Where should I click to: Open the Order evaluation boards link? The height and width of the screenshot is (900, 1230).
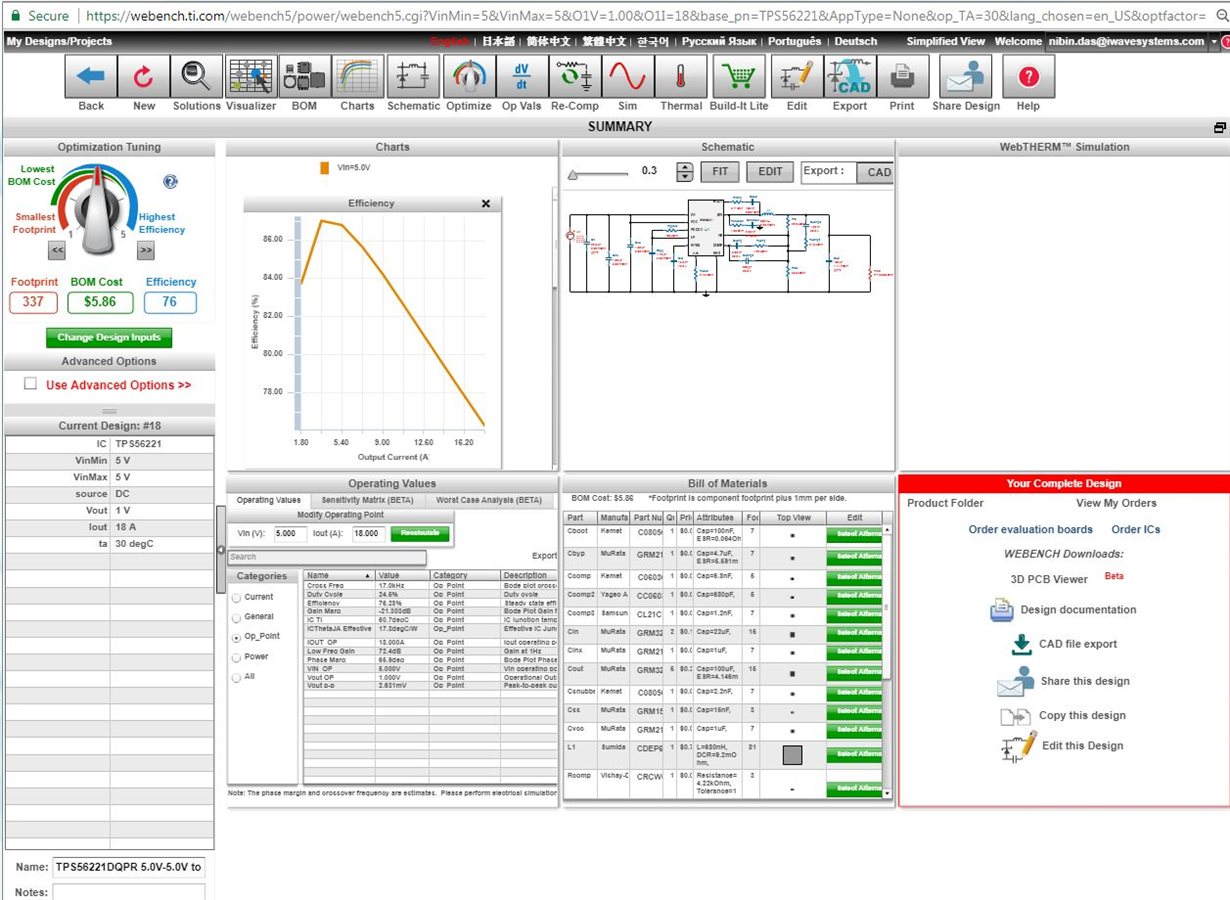pyautogui.click(x=1030, y=529)
